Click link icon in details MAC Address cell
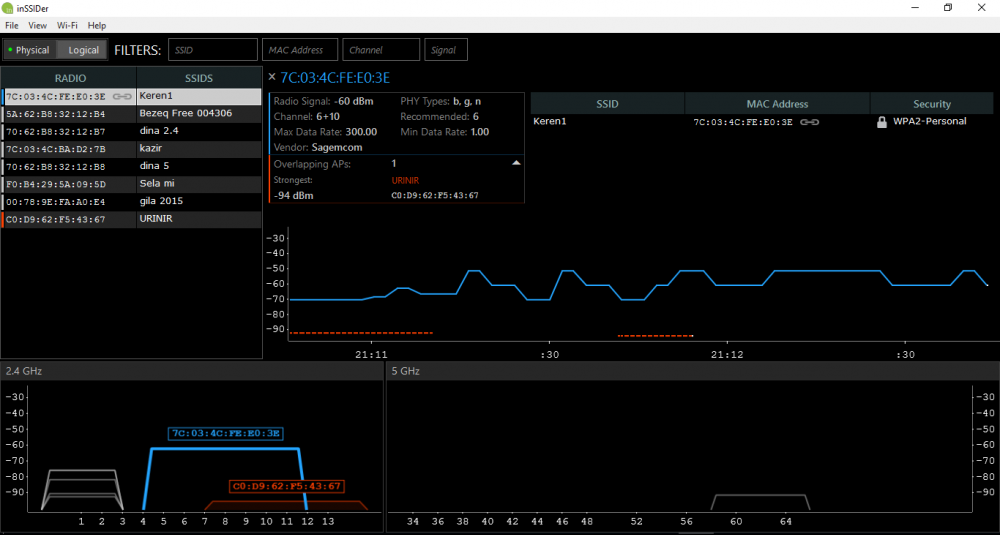This screenshot has width=1000, height=535. click(809, 122)
